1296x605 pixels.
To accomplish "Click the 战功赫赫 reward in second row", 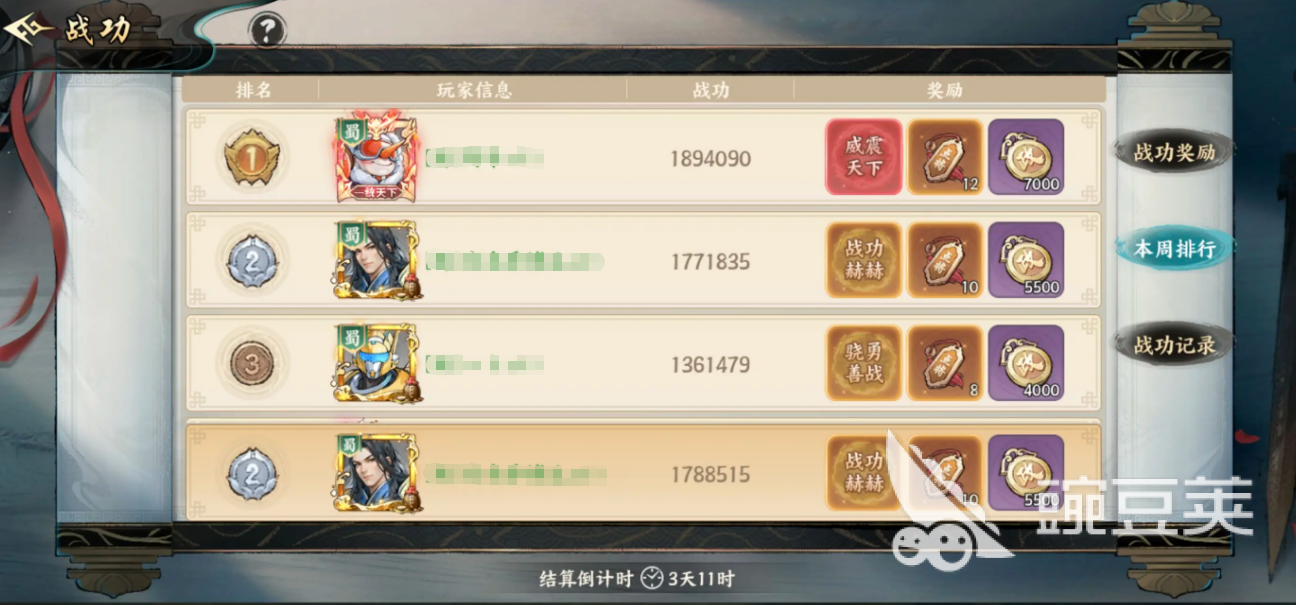I will coord(863,260).
